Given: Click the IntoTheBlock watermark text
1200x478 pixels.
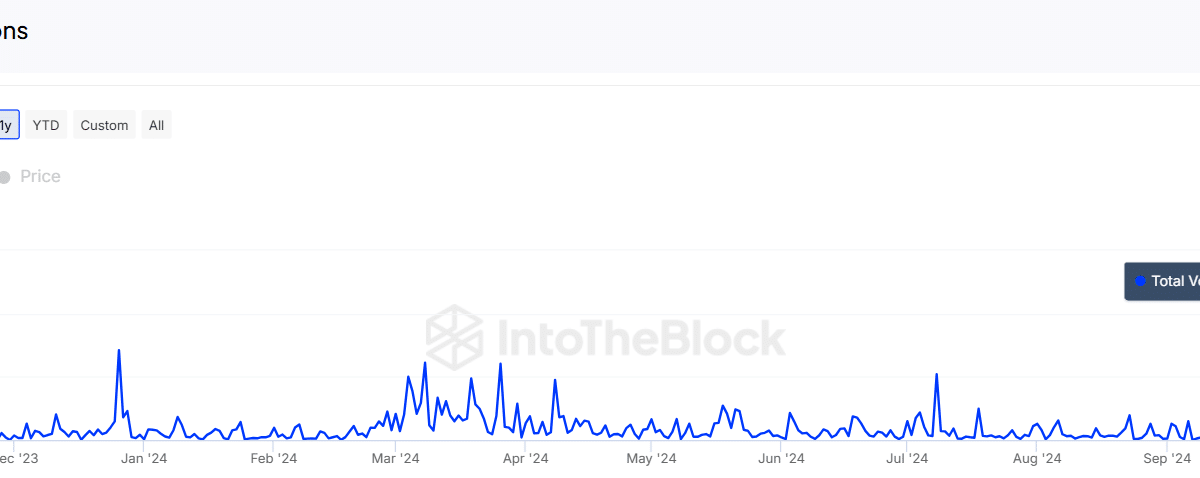Looking at the screenshot, I should (636, 338).
